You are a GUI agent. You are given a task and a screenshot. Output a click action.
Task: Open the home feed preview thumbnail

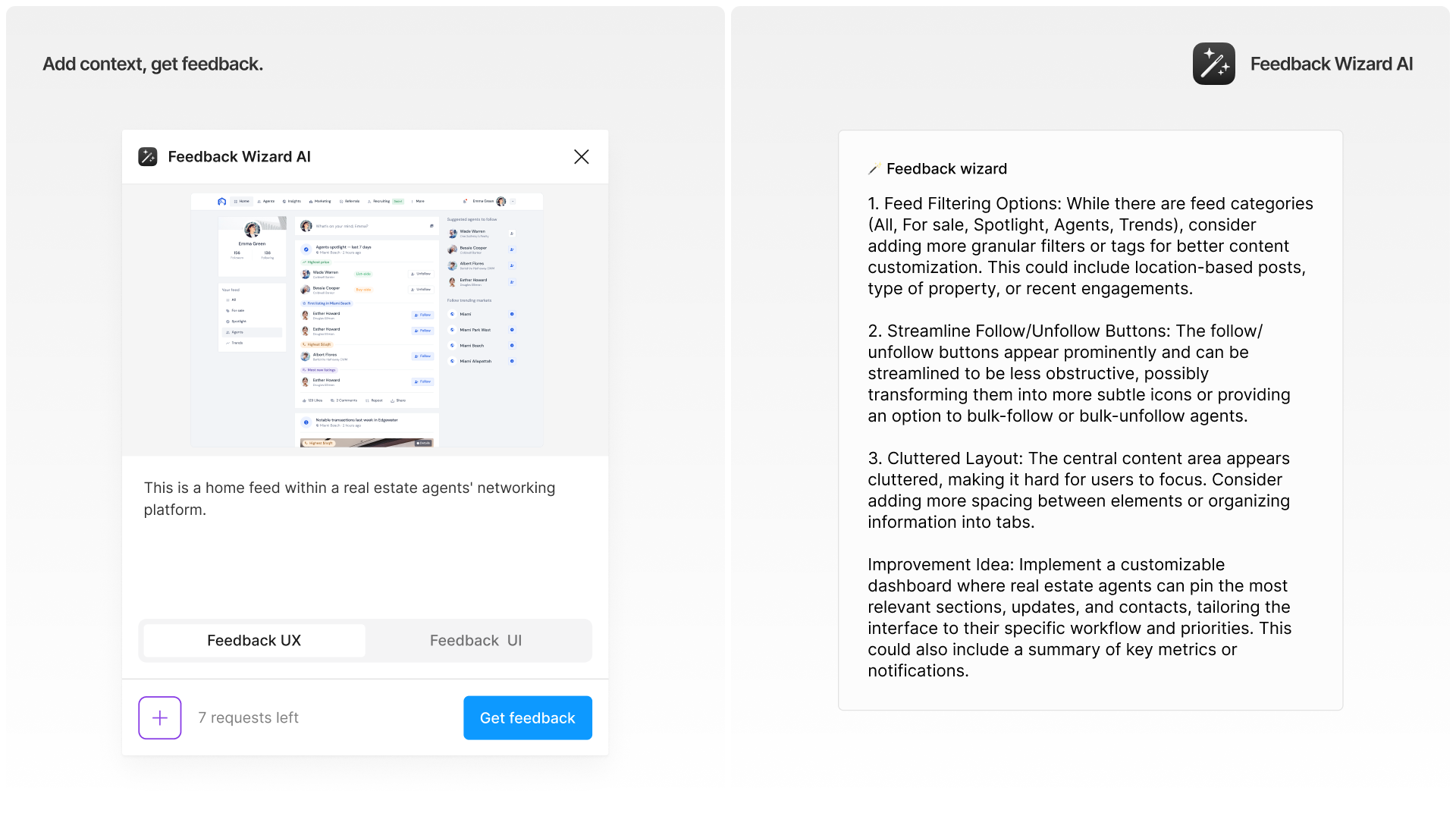click(366, 319)
